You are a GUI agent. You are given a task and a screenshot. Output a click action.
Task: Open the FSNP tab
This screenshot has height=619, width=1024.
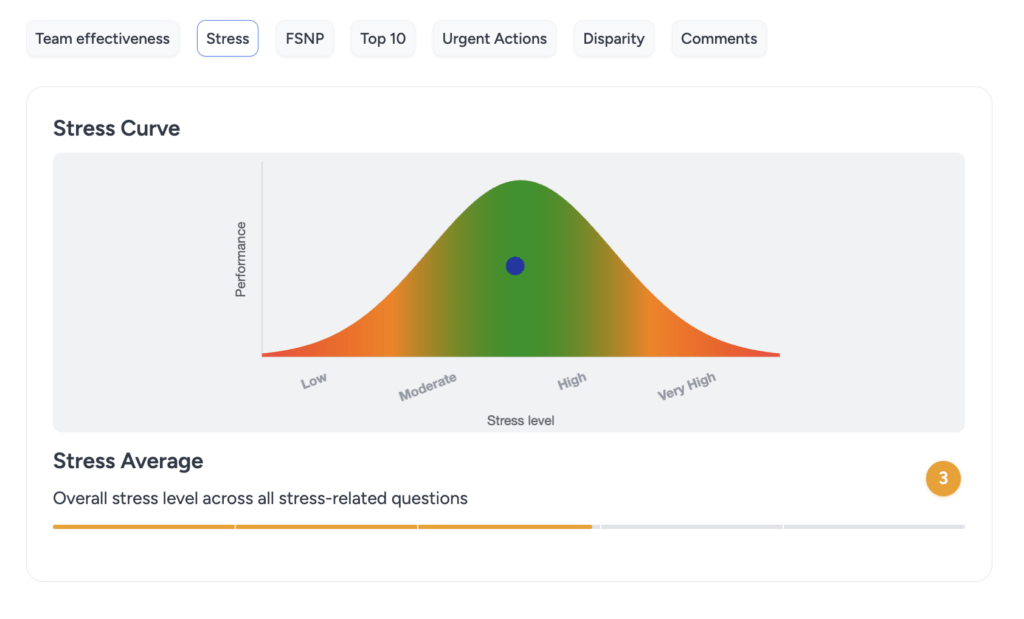coord(305,38)
